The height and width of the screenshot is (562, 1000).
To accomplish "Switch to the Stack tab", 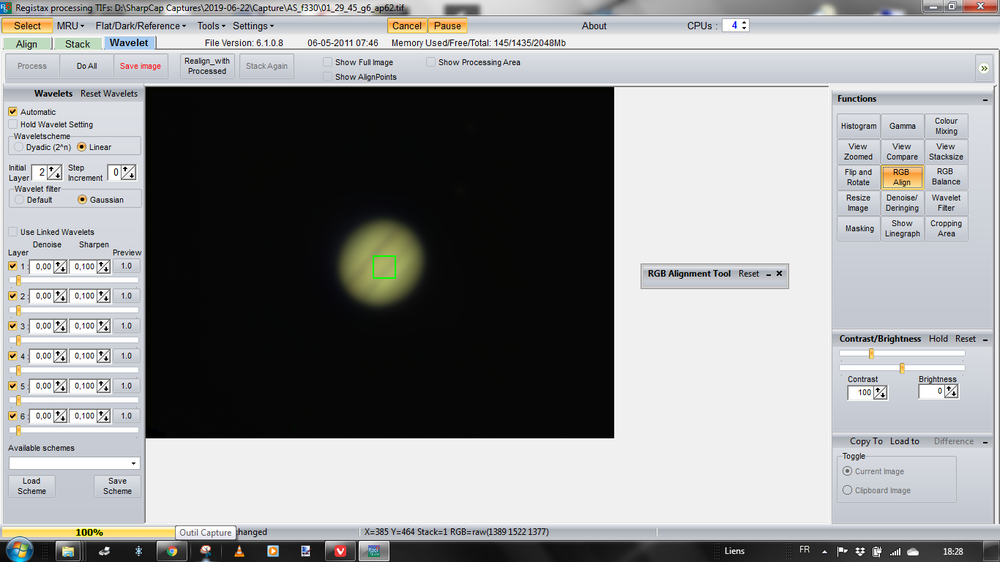I will pyautogui.click(x=77, y=43).
